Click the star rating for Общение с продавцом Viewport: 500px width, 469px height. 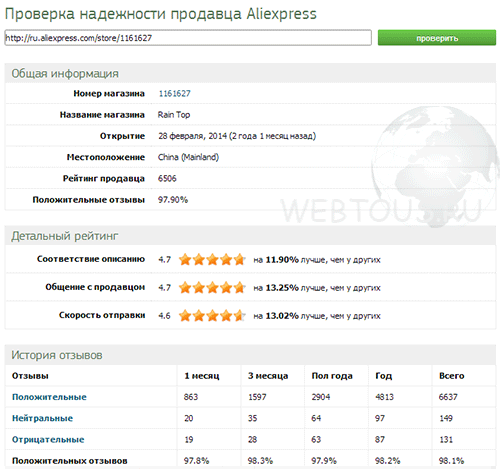coord(212,287)
